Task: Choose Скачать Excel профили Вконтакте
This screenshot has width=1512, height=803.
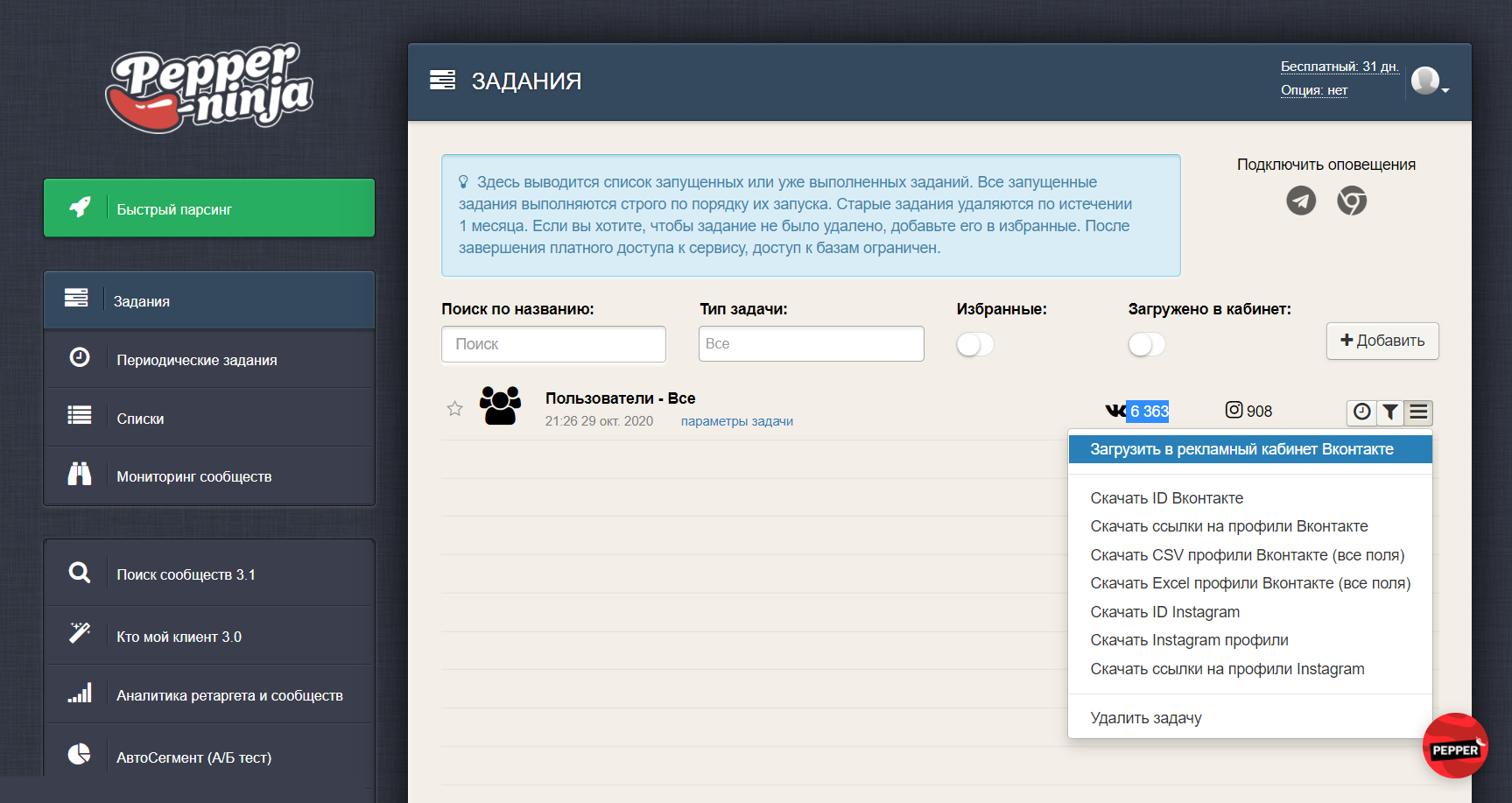Action: (1250, 583)
